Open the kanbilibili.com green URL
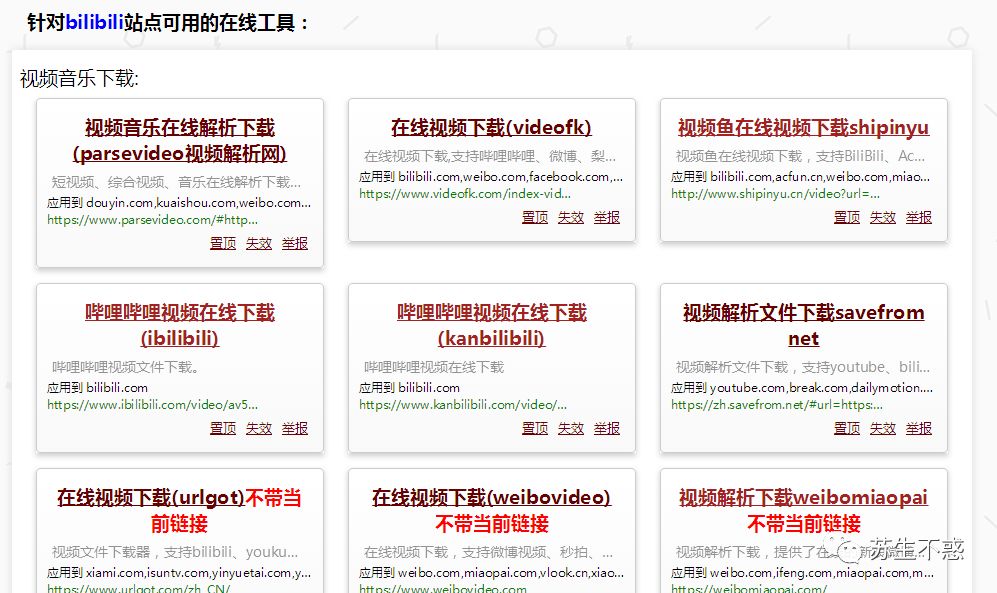997x593 pixels. click(463, 404)
